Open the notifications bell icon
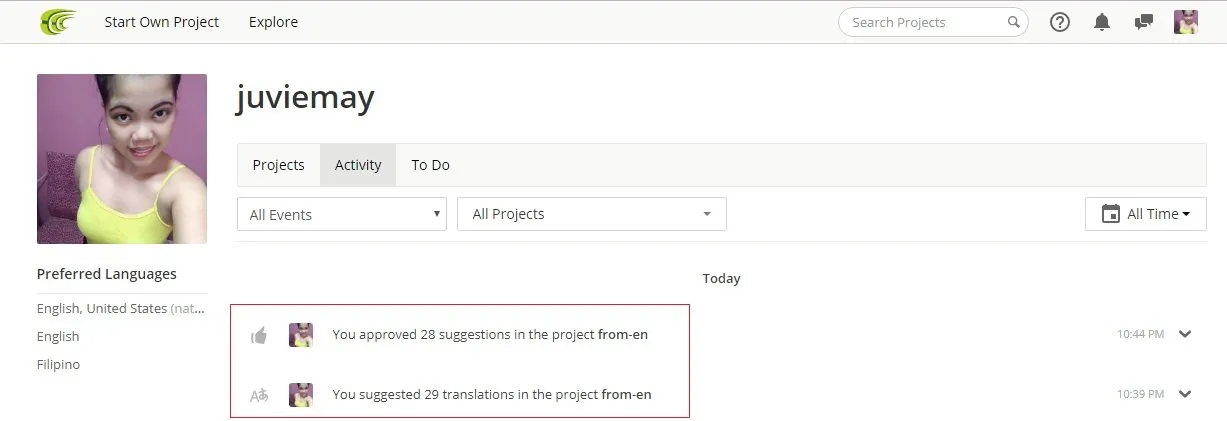The width and height of the screenshot is (1227, 421). [1102, 22]
